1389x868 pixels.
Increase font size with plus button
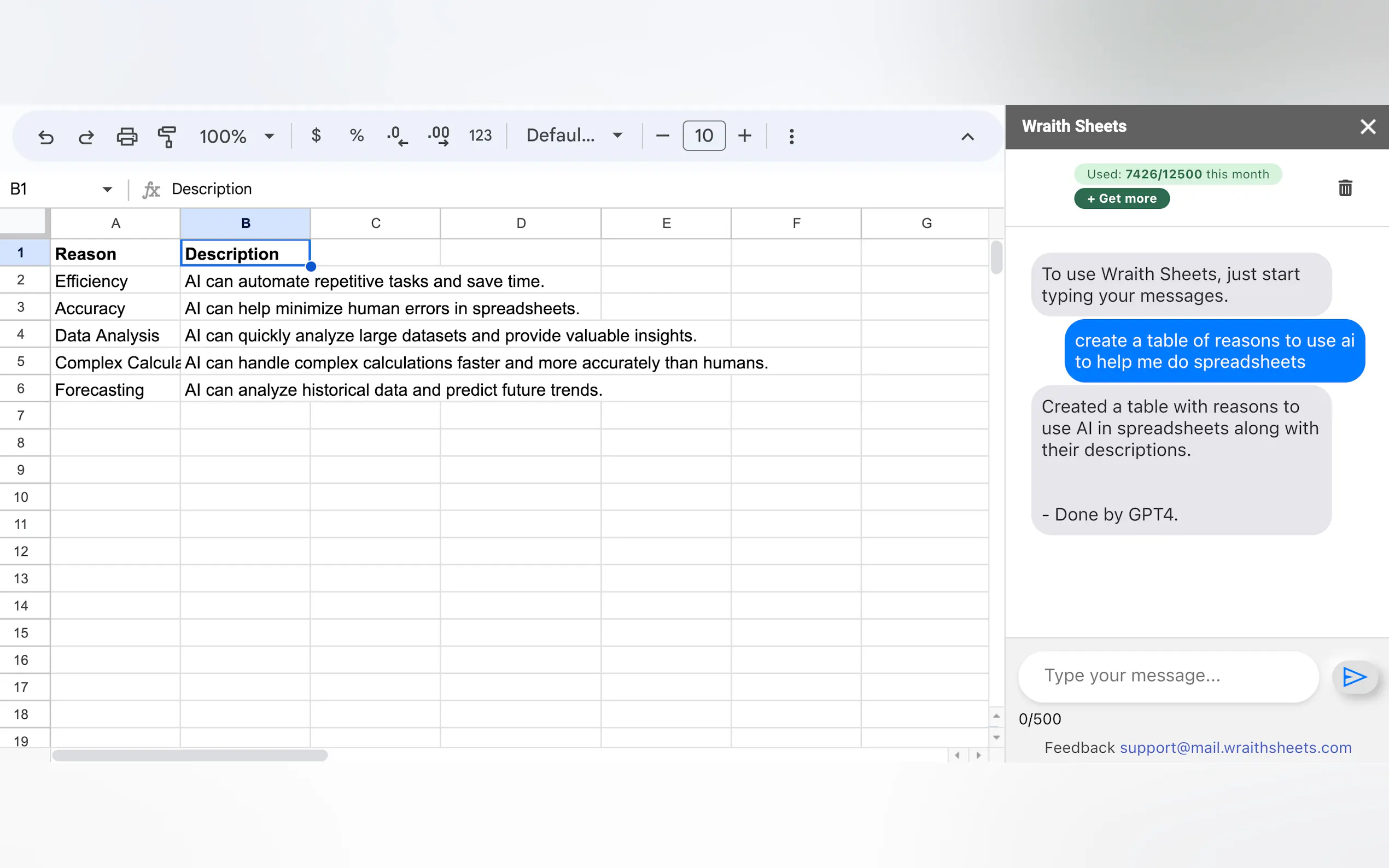pyautogui.click(x=745, y=136)
